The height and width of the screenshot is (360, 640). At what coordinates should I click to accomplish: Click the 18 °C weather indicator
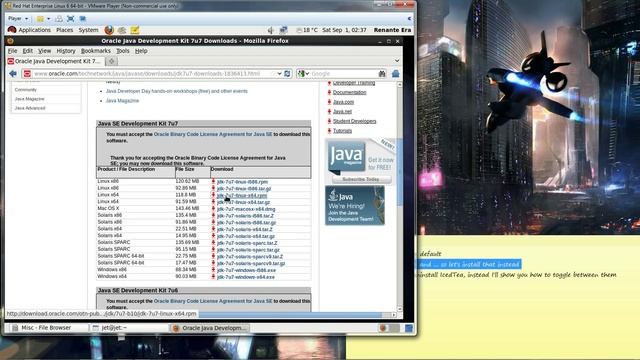pos(307,30)
